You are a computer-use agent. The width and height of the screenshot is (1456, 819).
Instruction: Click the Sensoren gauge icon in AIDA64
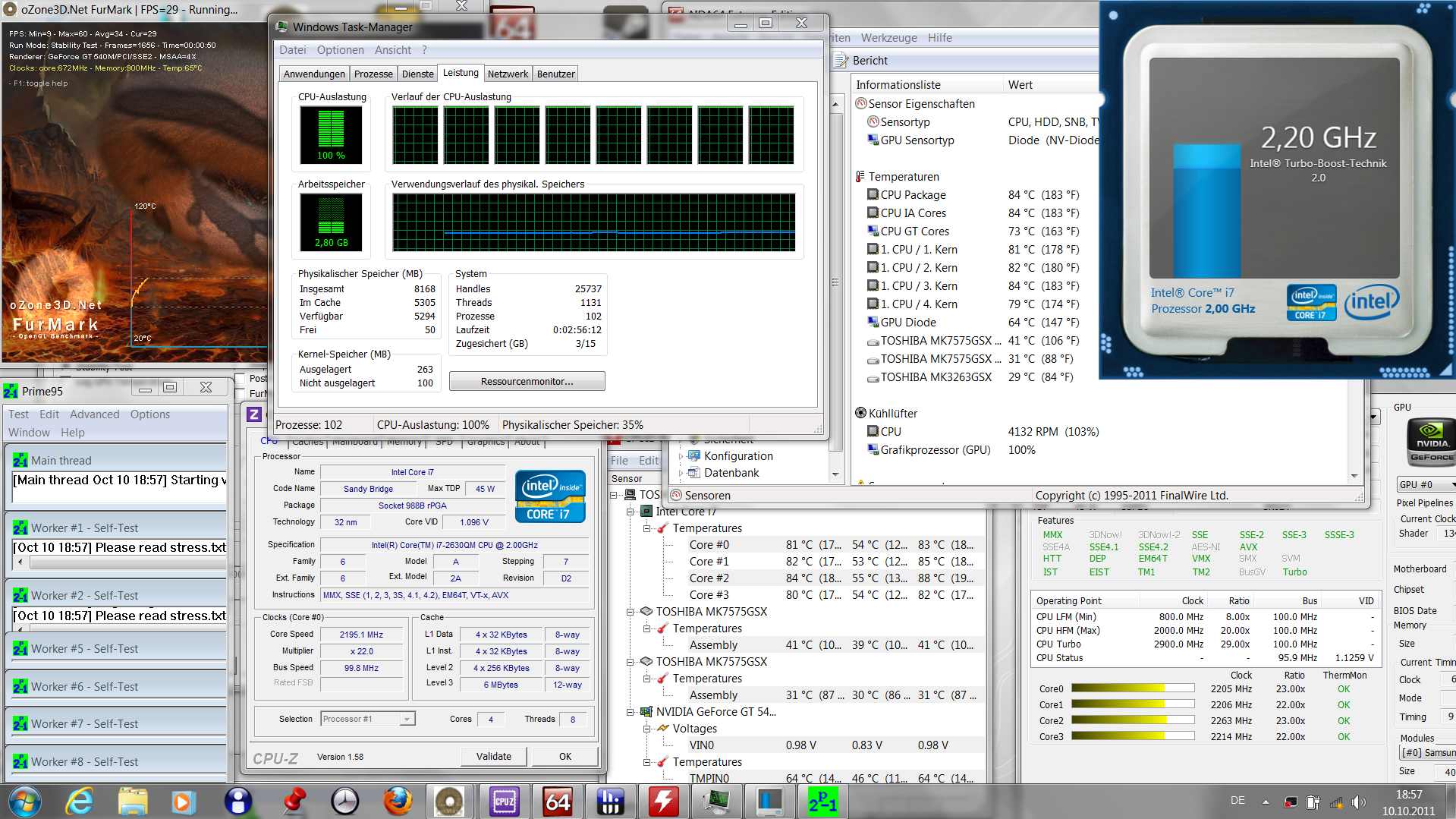pyautogui.click(x=676, y=495)
